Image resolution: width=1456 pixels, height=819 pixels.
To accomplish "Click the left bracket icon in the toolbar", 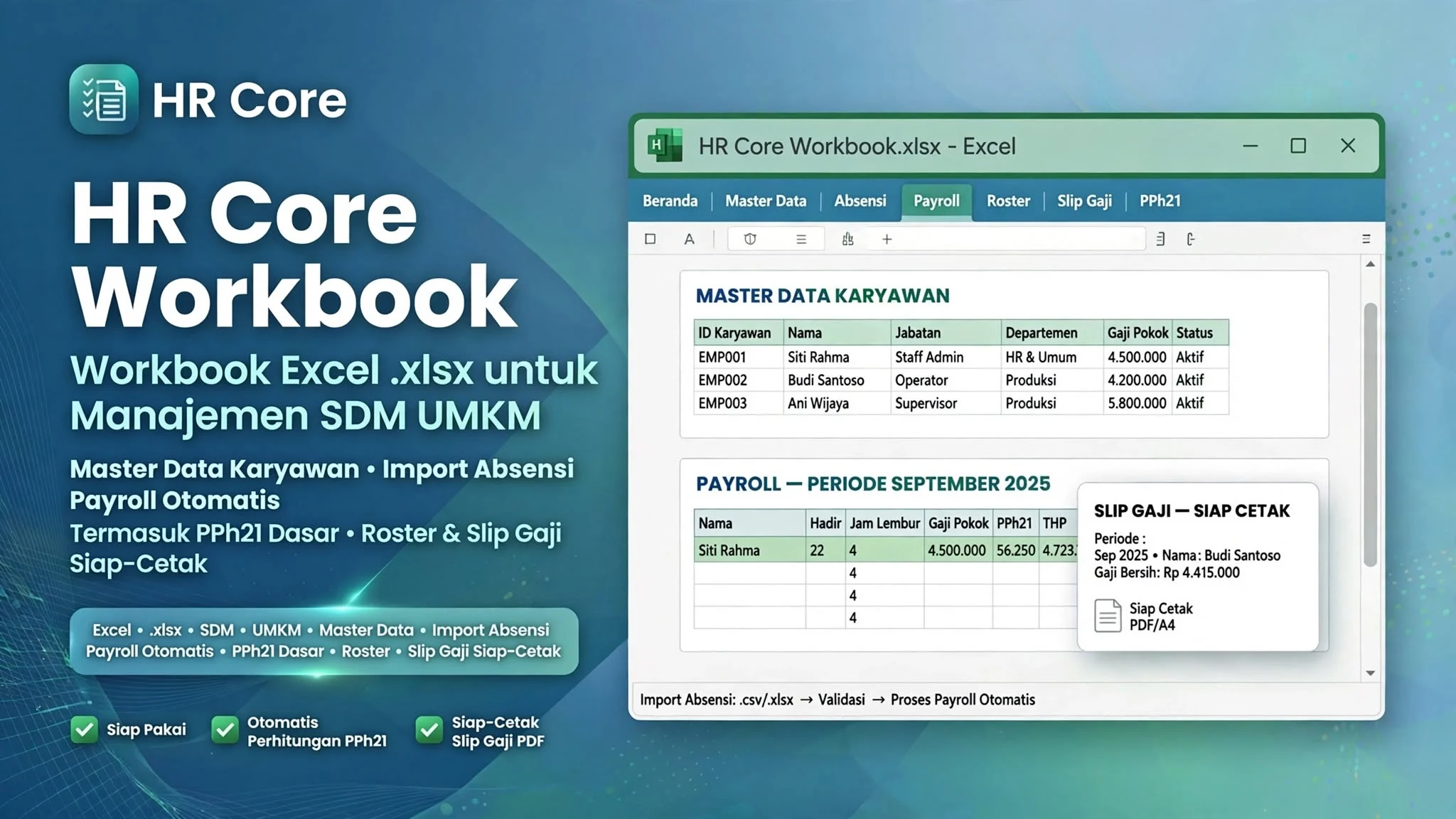I will click(x=1191, y=239).
